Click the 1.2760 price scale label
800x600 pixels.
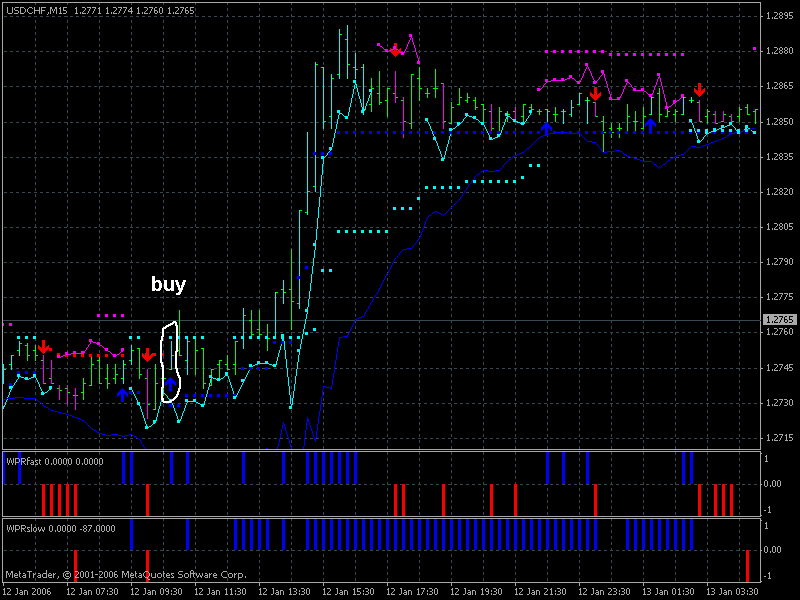(780, 332)
